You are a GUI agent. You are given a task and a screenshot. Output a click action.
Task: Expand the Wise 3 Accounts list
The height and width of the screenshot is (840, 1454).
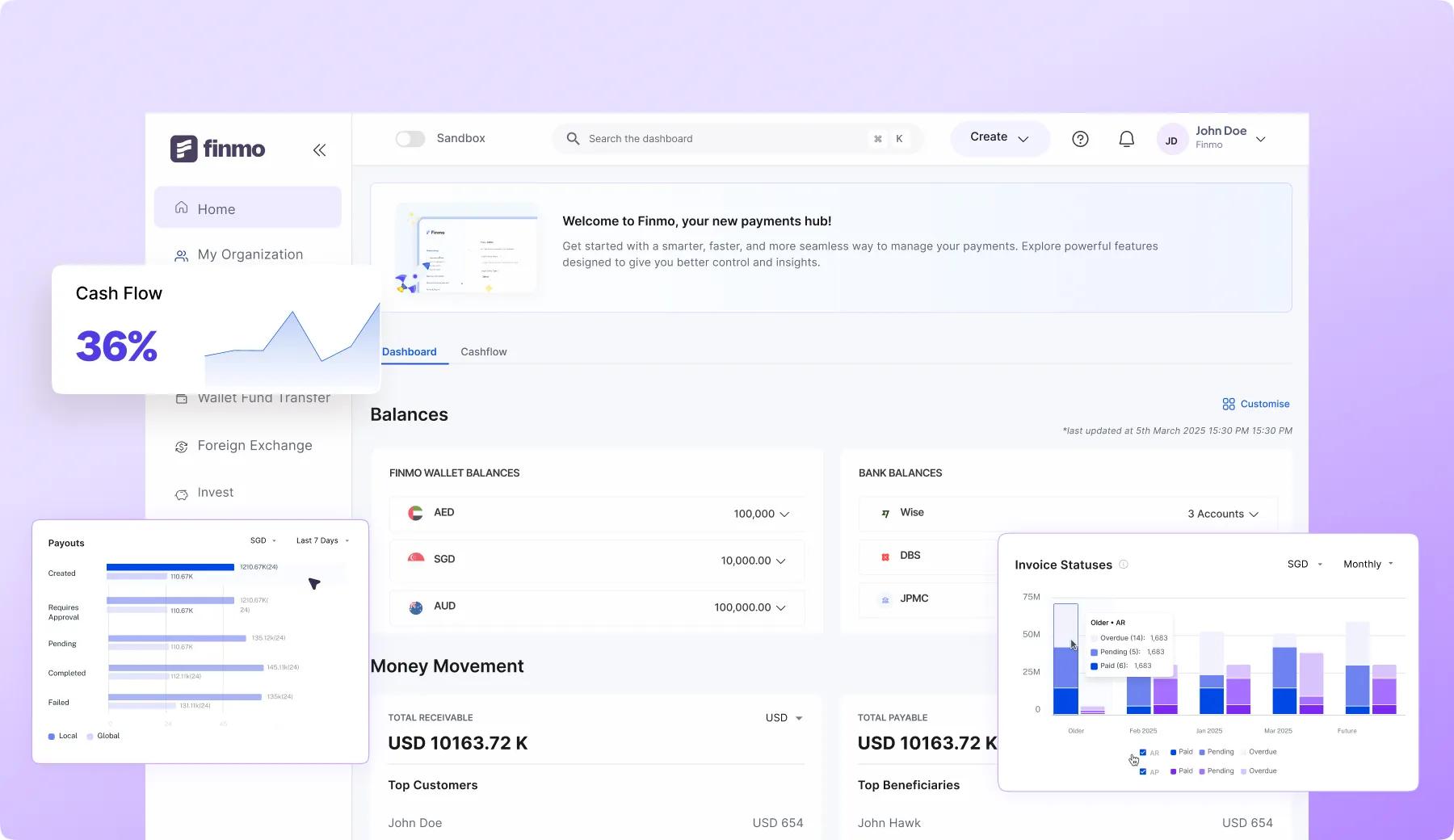click(x=1222, y=514)
